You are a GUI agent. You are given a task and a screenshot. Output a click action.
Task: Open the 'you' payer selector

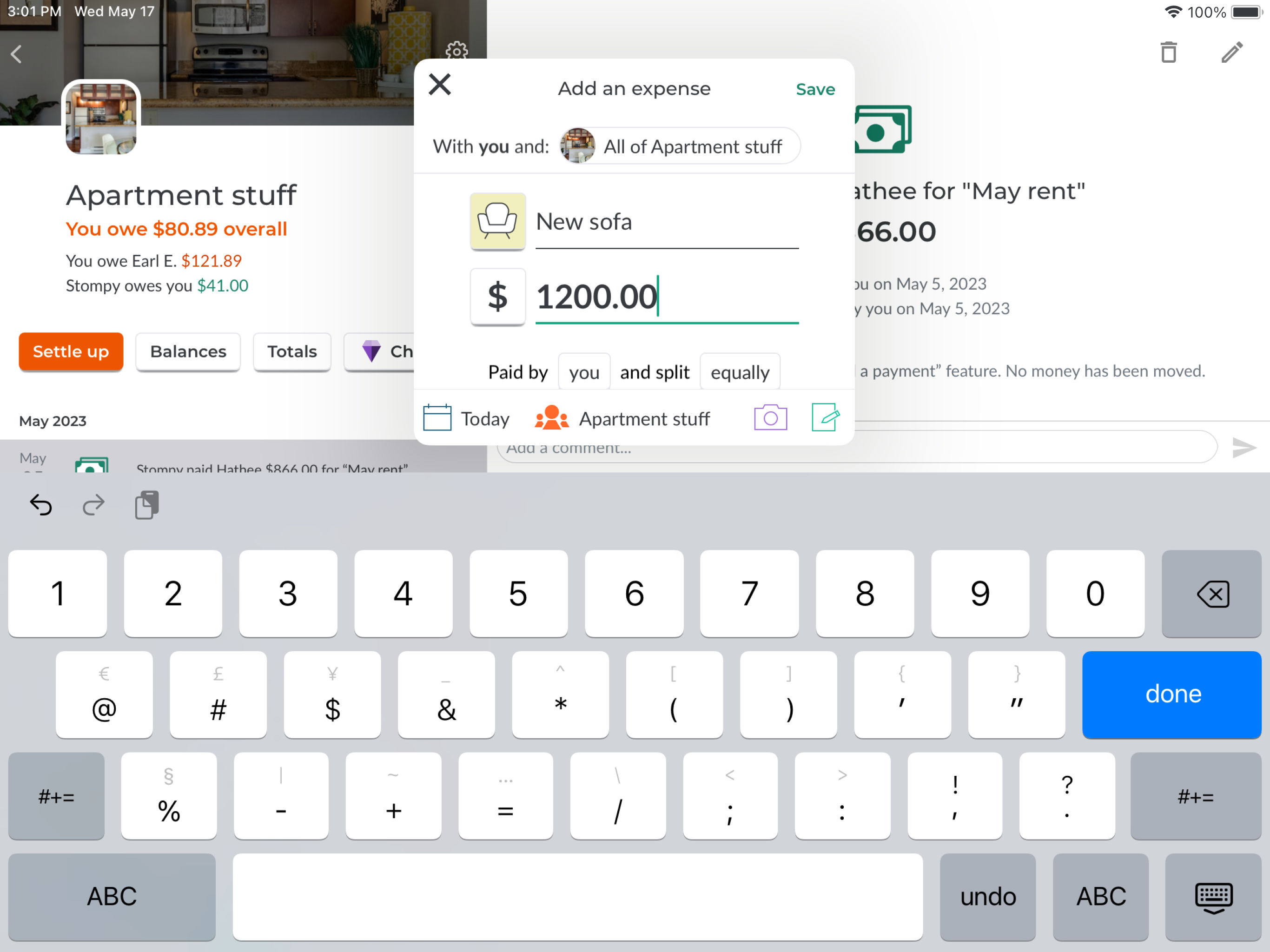[x=584, y=372]
